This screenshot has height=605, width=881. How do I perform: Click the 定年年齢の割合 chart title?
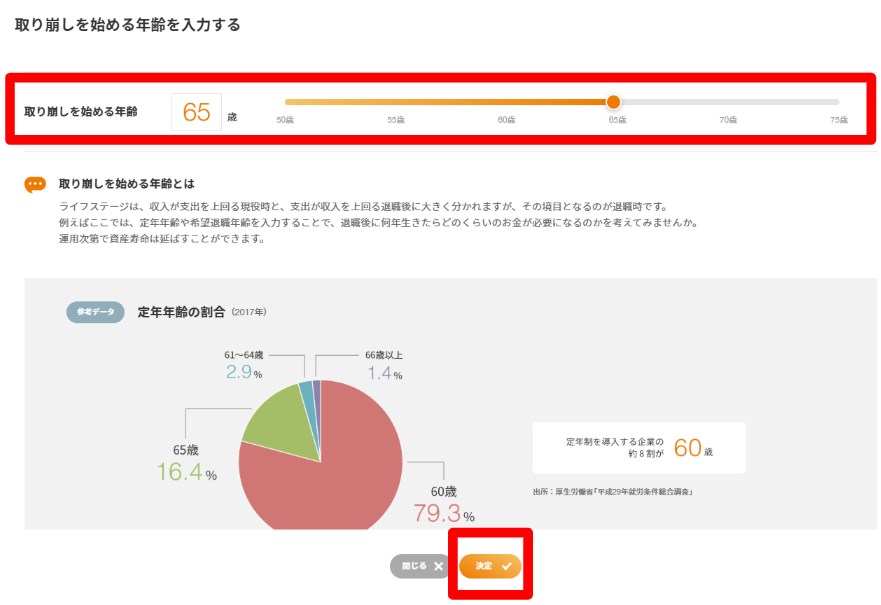tap(182, 312)
